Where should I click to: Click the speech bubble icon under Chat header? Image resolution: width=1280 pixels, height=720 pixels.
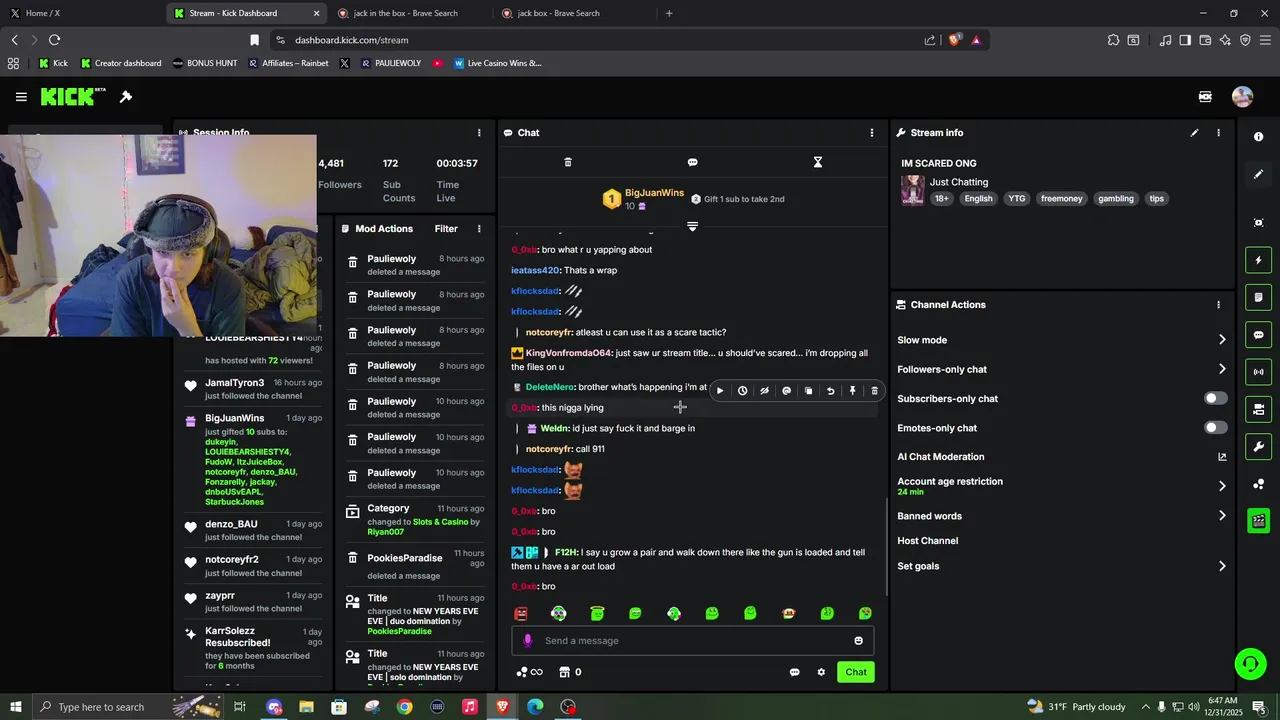pyautogui.click(x=692, y=162)
